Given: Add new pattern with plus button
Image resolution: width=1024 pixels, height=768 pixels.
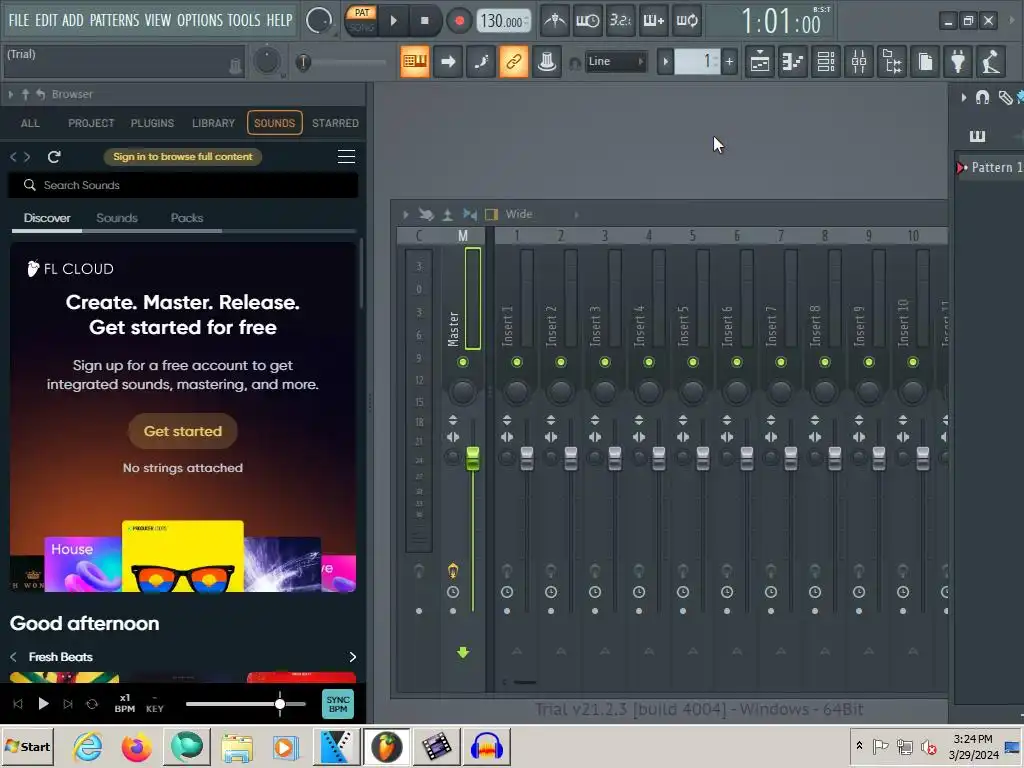Looking at the screenshot, I should pos(729,62).
